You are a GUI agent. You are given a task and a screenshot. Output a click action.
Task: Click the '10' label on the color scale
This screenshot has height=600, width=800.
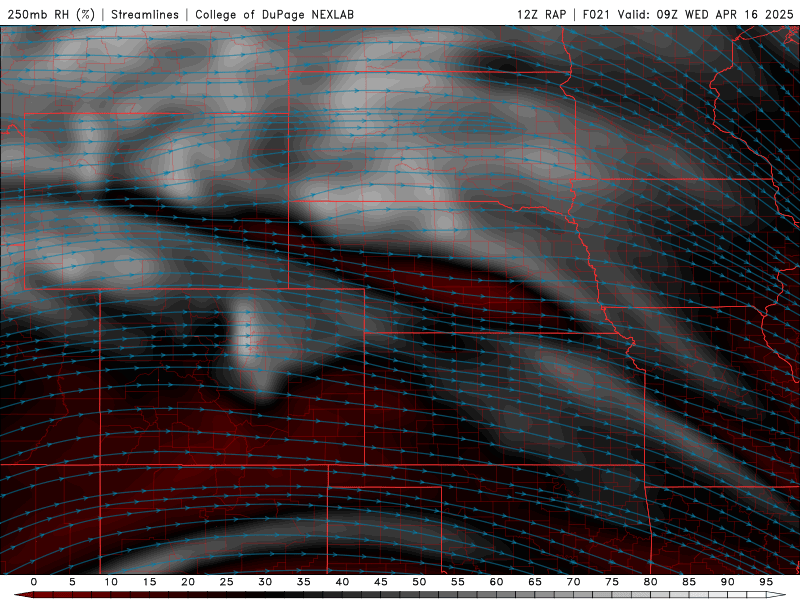(111, 582)
